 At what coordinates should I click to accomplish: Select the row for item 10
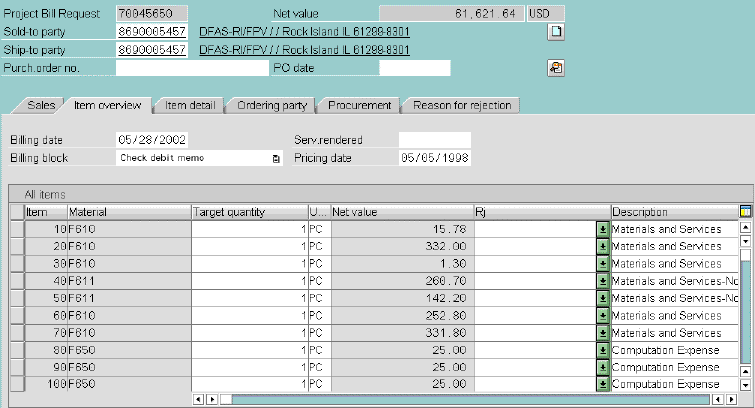click(15, 229)
